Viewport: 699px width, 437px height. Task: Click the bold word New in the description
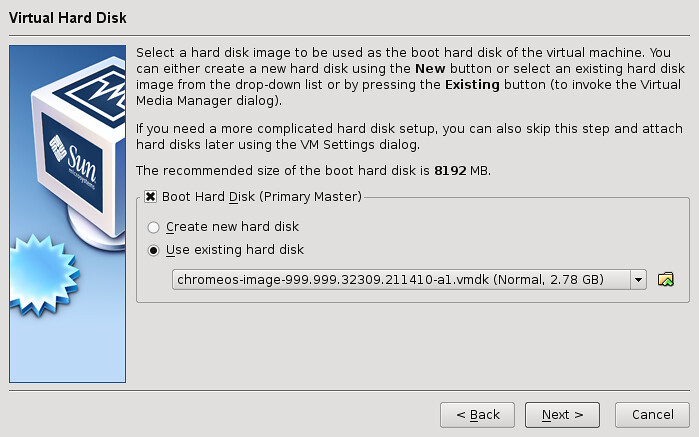point(430,69)
